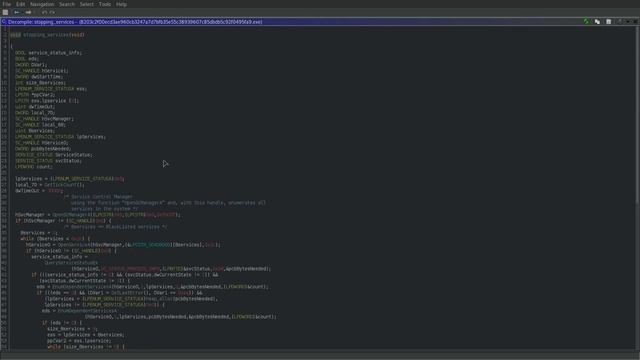
Task: Go back using the left arrow icon
Action: click(x=16, y=12)
